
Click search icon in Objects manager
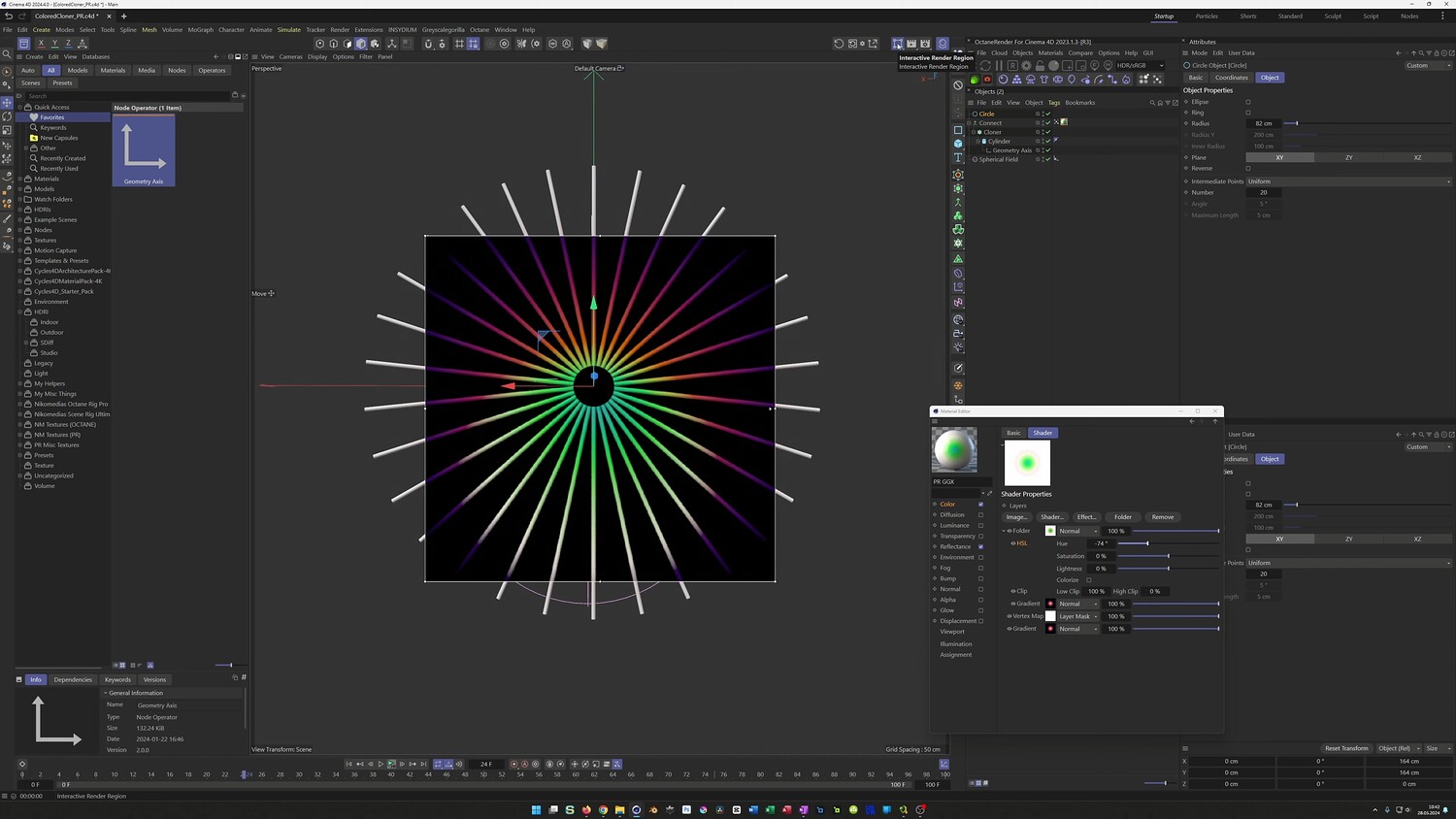1152,103
